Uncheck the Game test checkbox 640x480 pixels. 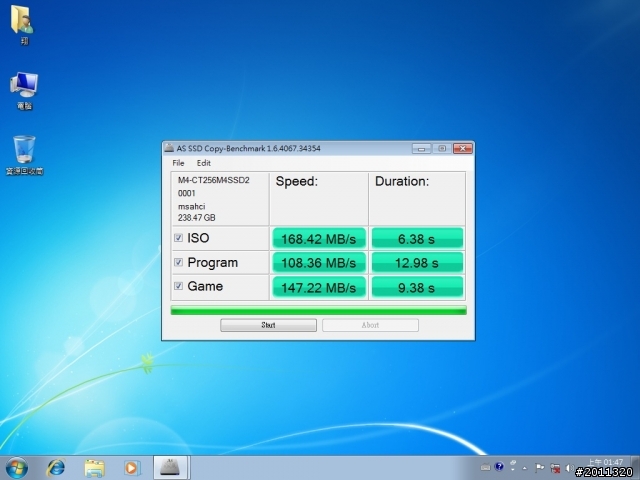coord(178,286)
